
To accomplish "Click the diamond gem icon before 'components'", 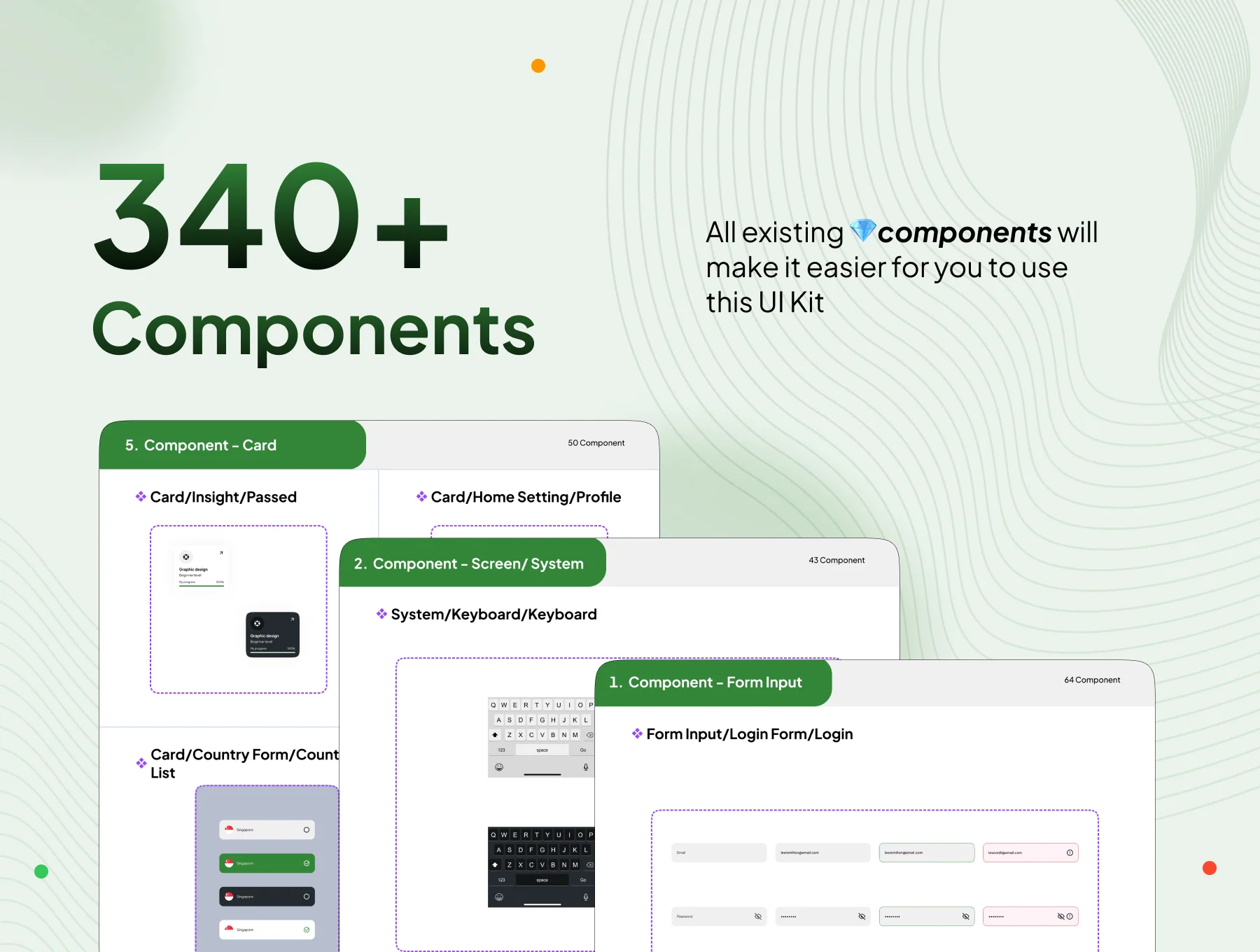I will coord(862,230).
